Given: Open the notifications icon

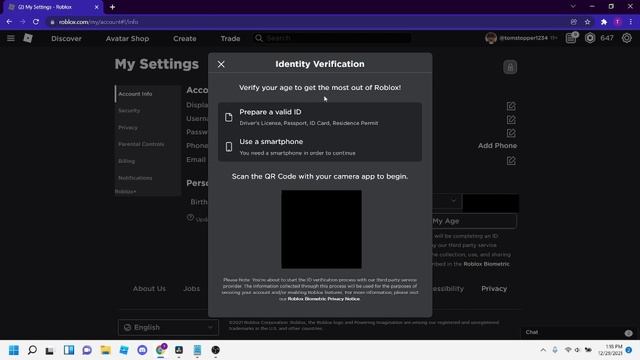Looking at the screenshot, I should click(571, 38).
